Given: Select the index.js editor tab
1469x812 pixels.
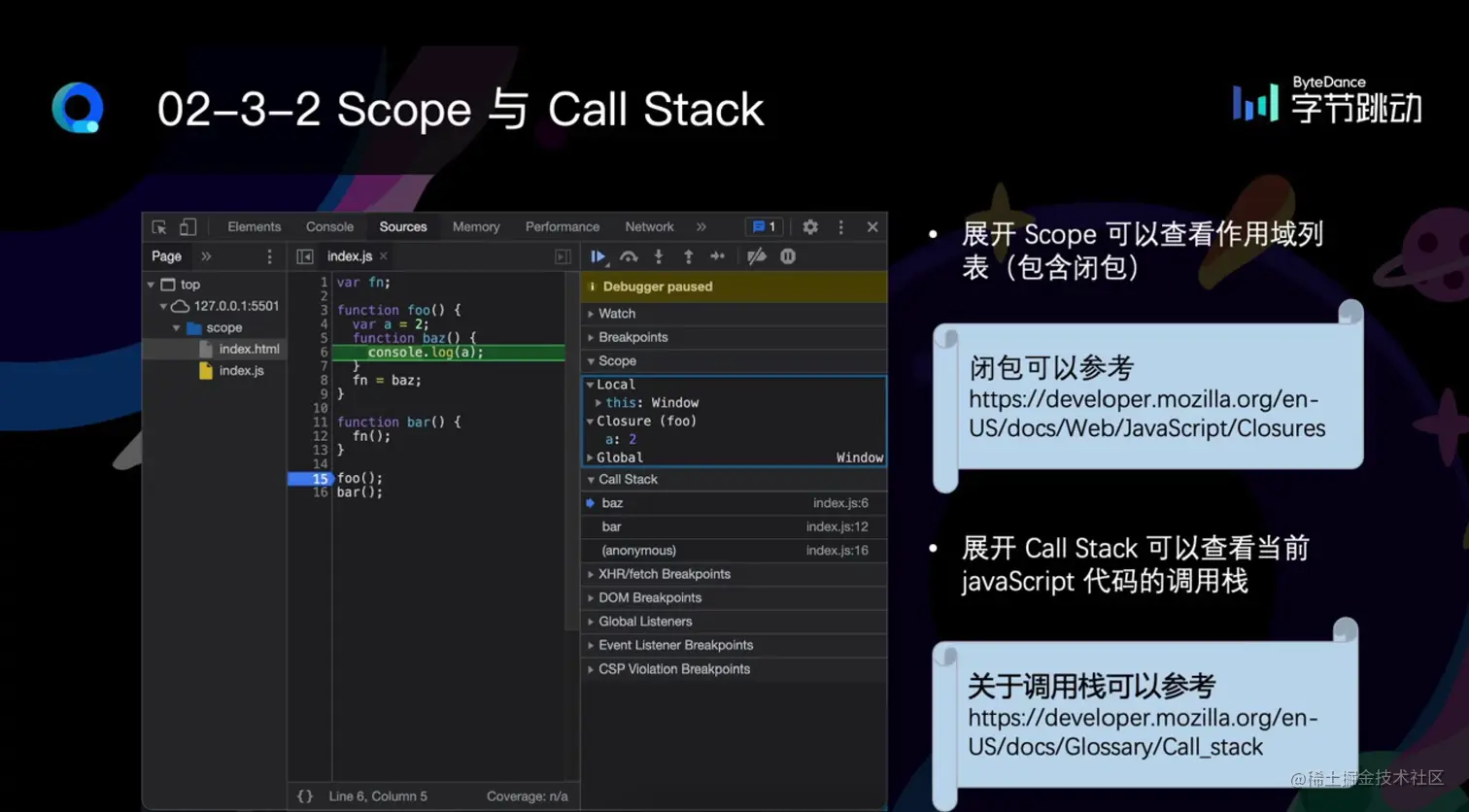Looking at the screenshot, I should pos(350,256).
